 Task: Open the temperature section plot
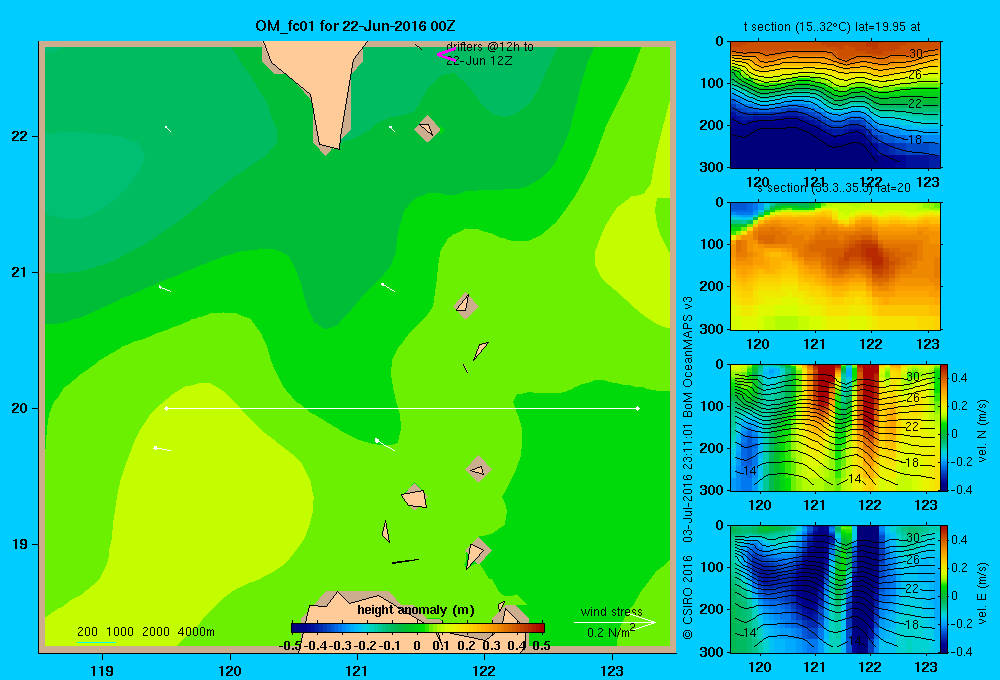[835, 105]
